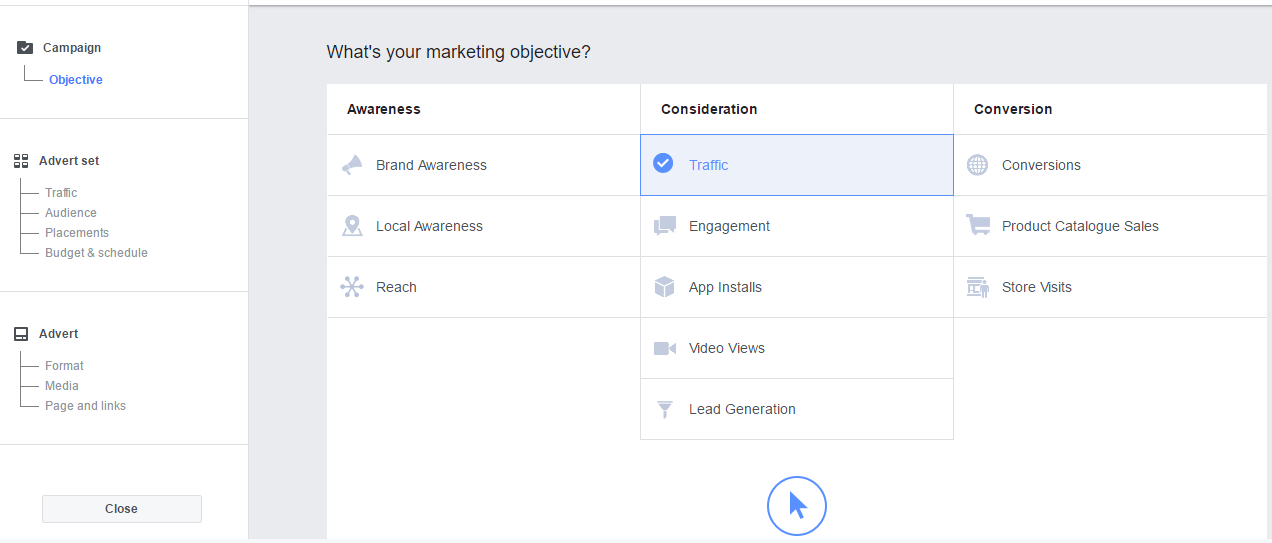The height and width of the screenshot is (543, 1272).
Task: Click the Conversions globe icon
Action: [977, 165]
